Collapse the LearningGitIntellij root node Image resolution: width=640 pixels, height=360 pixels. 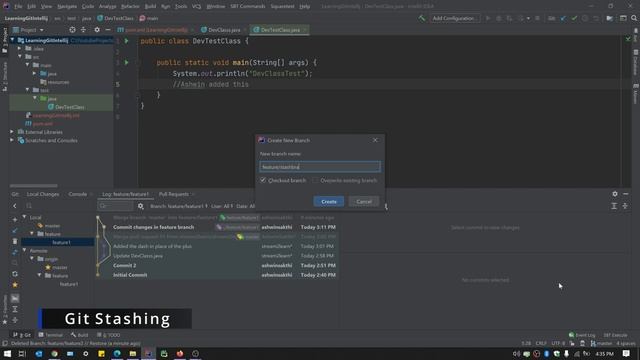coord(13,40)
